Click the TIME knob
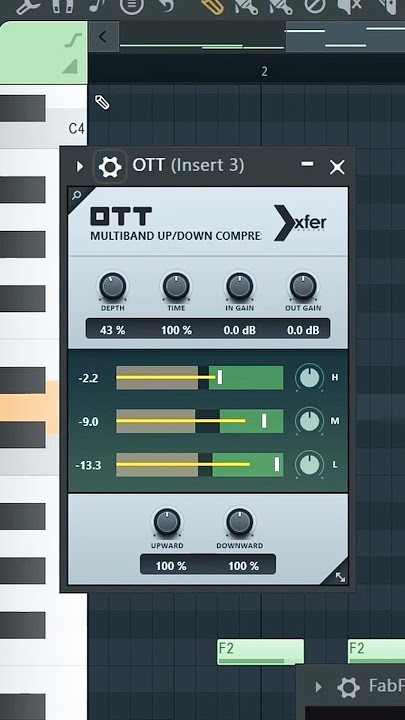405x720 pixels. point(176,286)
